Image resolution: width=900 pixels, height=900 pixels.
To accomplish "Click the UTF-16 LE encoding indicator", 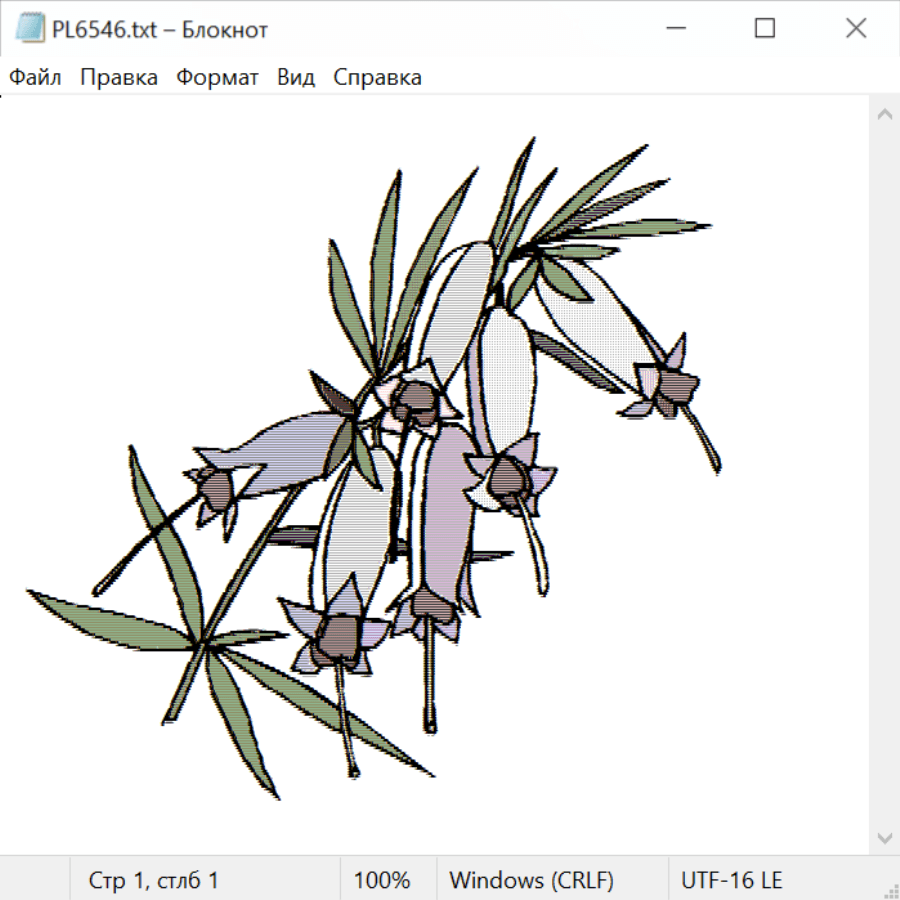I will coord(731,881).
